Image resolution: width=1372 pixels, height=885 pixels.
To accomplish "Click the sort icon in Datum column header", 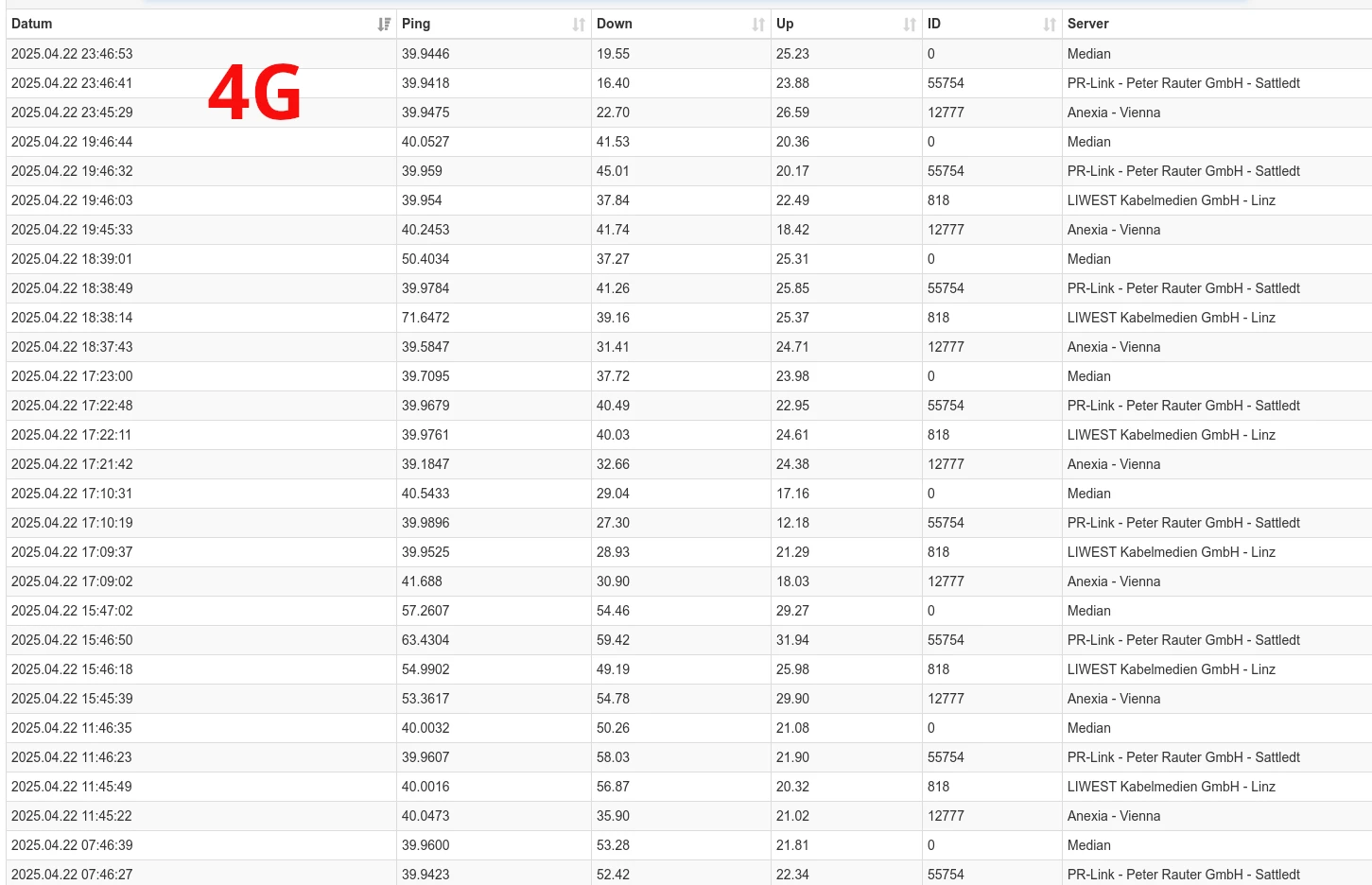I will 383,25.
